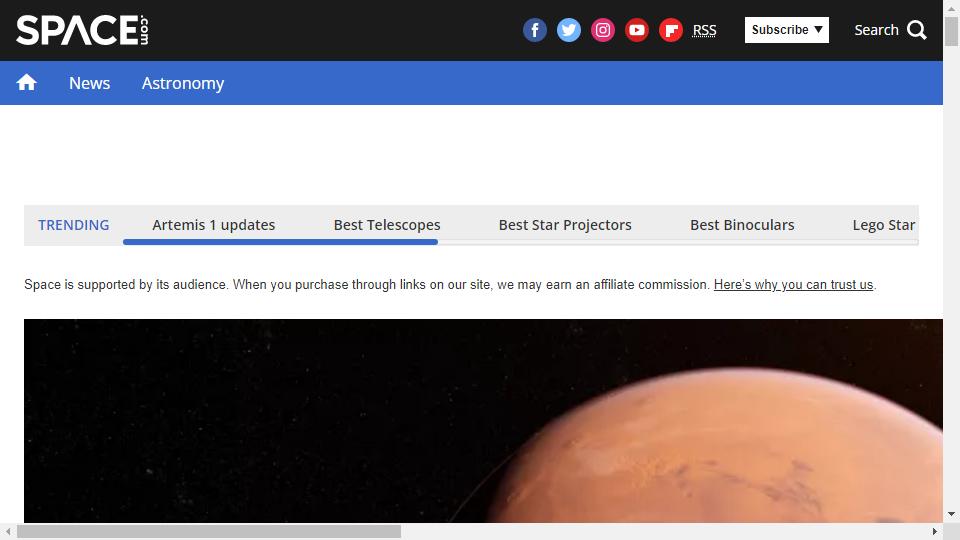Open the Space.com Facebook page icon
The width and height of the screenshot is (960, 540).
[534, 30]
